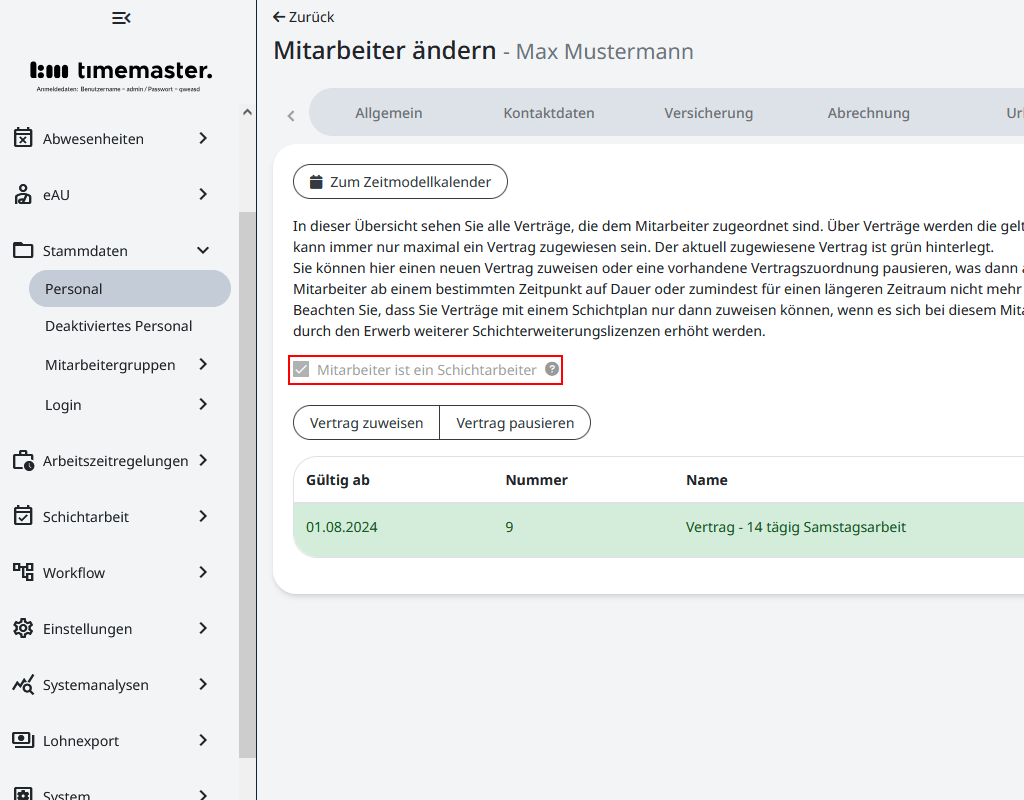
Task: Select the Schichtarbeit calendar icon
Action: [22, 516]
